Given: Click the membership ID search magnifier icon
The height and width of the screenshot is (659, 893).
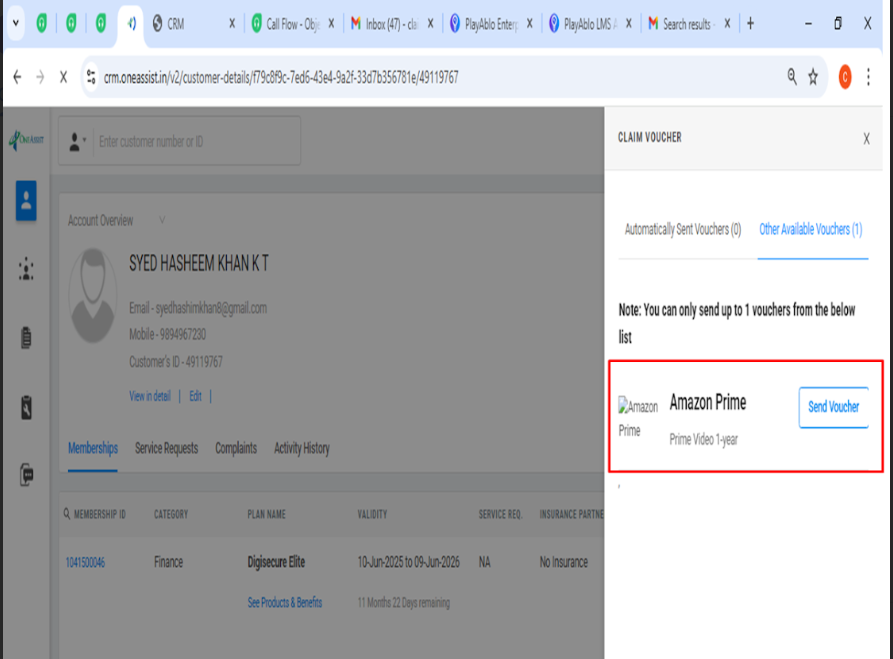Looking at the screenshot, I should 67,514.
